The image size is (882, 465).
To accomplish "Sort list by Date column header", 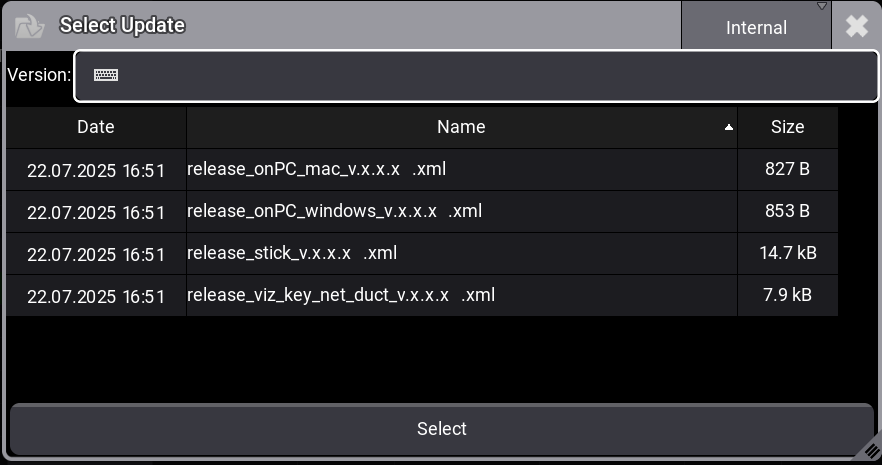I will coord(96,127).
